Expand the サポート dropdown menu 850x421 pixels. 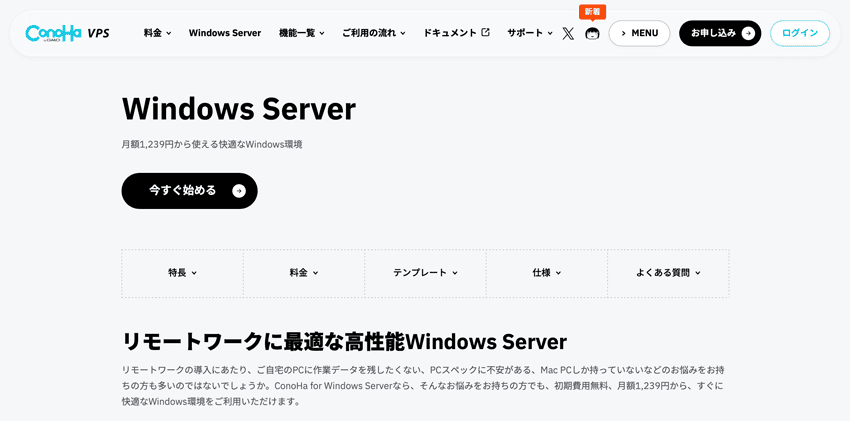(x=530, y=33)
